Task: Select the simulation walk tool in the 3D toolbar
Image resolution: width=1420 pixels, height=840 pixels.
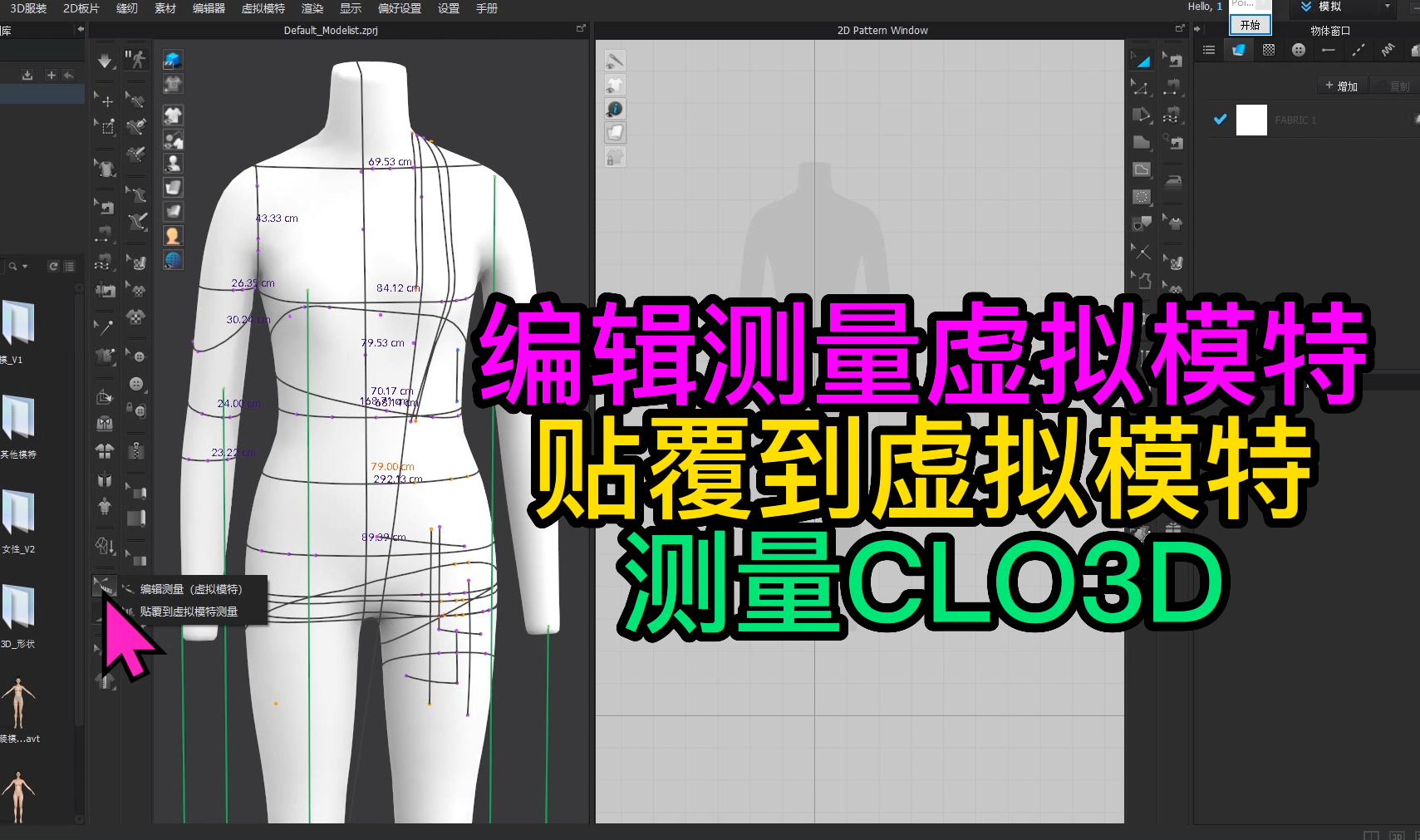Action: (135, 58)
